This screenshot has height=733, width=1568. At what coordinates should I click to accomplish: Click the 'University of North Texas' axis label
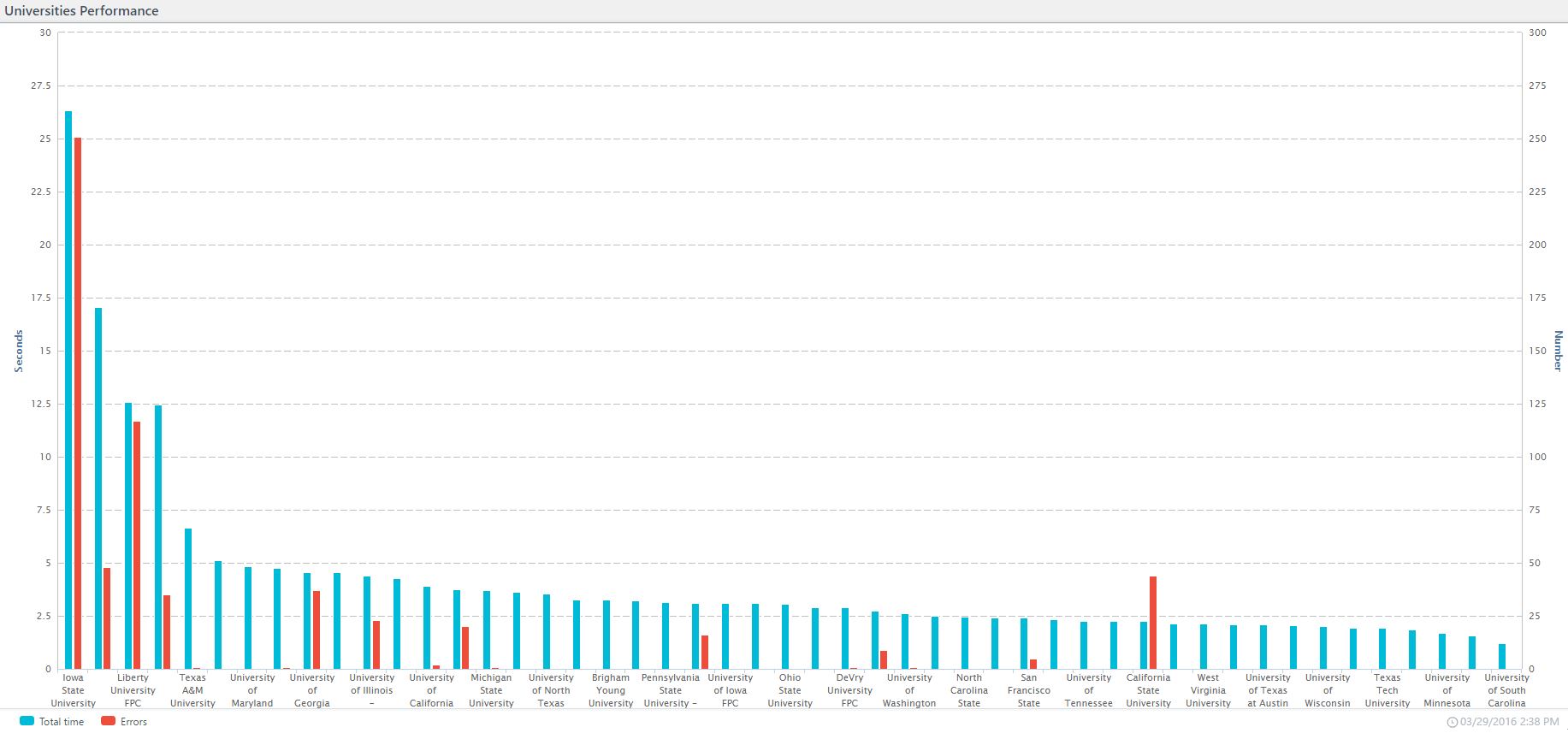tap(551, 690)
